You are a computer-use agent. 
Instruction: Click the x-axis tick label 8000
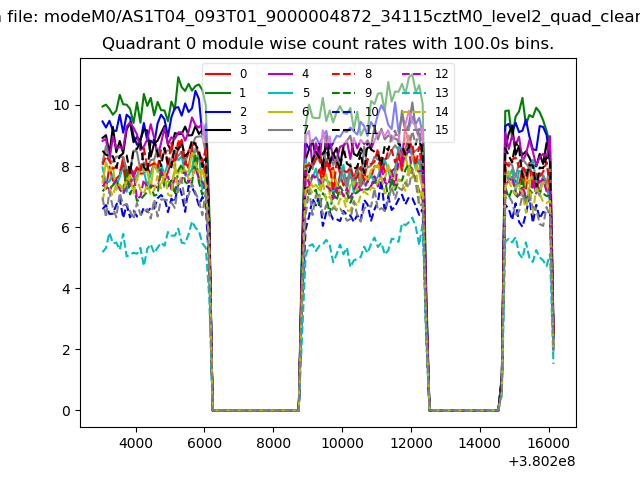point(273,442)
